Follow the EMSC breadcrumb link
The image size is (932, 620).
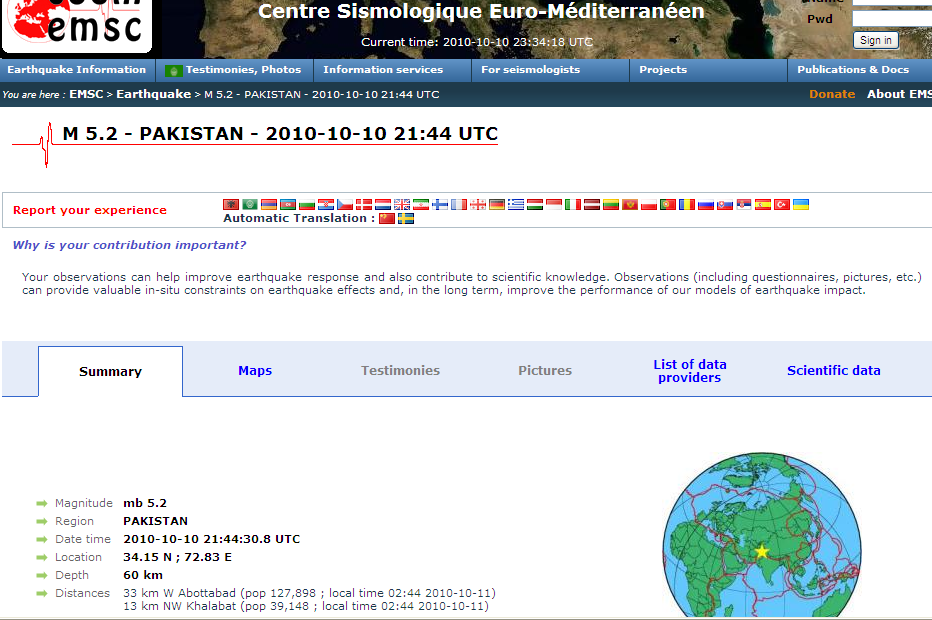pyautogui.click(x=86, y=94)
